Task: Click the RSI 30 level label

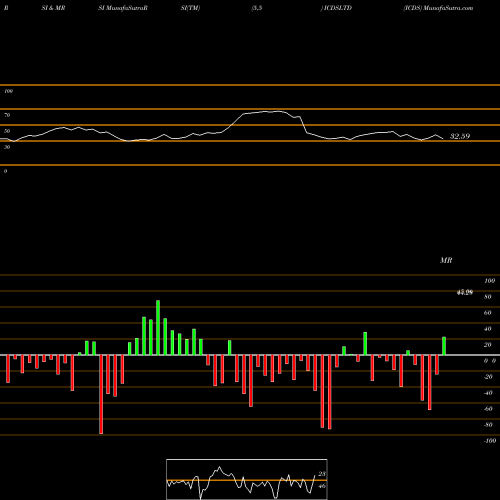Action: point(7,147)
